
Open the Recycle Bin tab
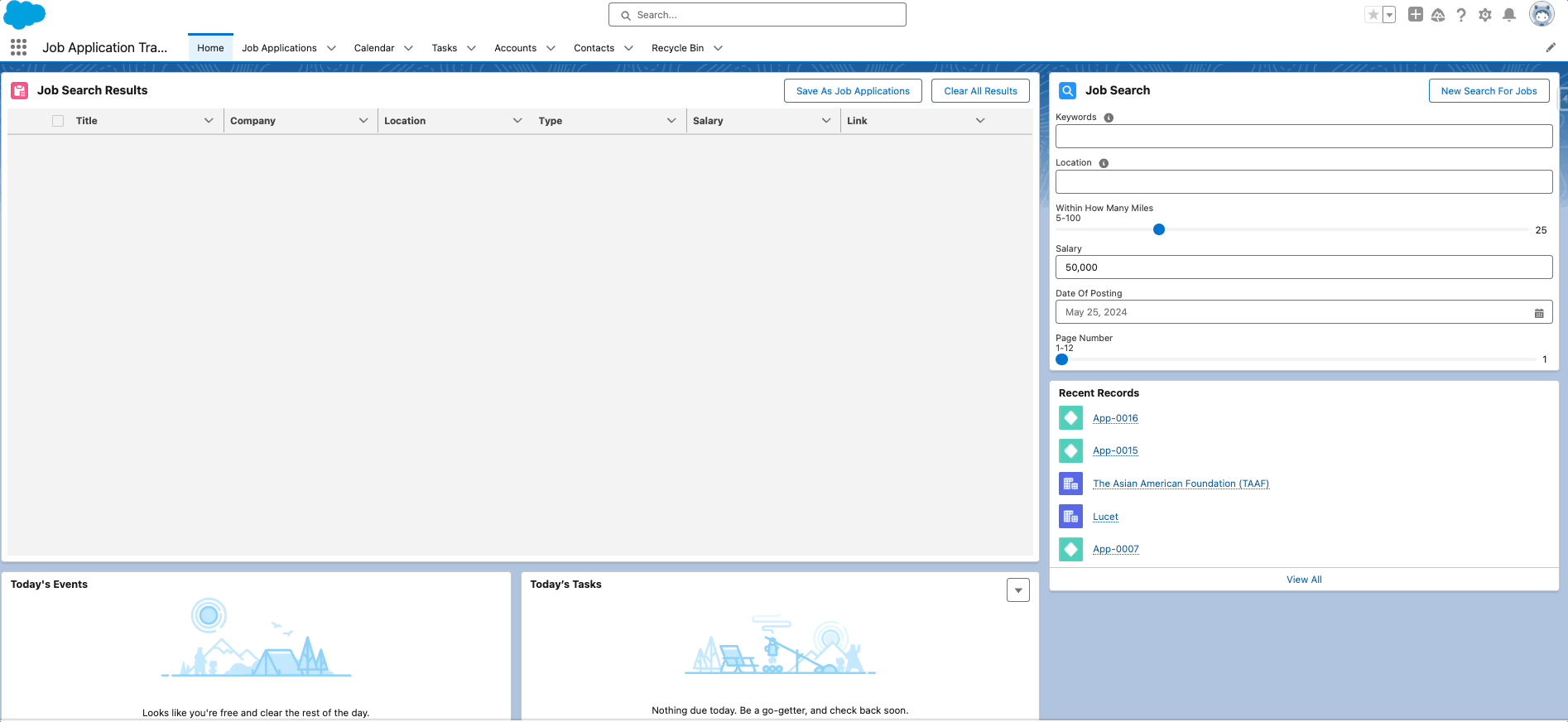677,48
